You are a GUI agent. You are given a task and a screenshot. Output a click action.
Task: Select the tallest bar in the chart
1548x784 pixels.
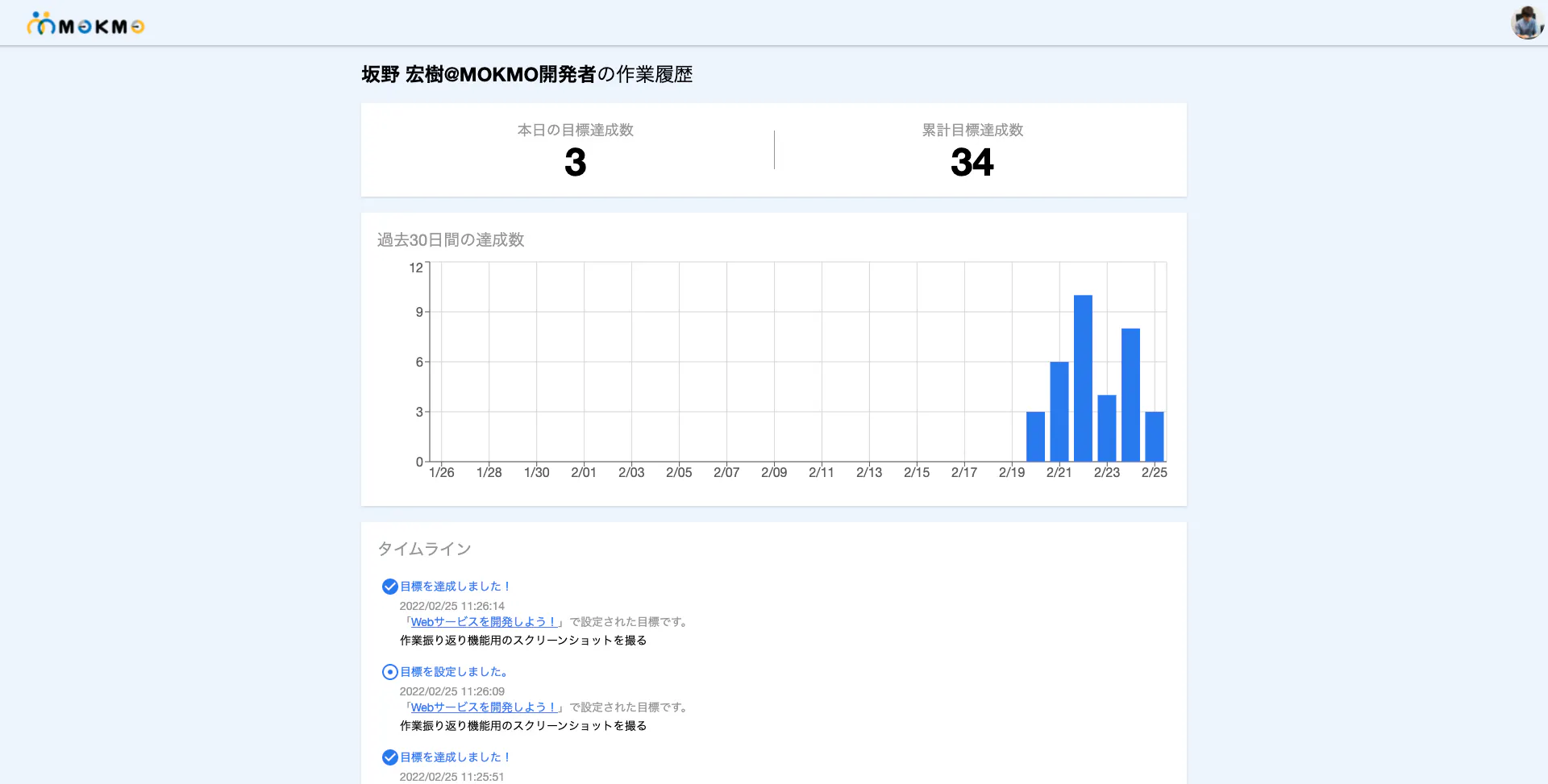[x=1083, y=379]
